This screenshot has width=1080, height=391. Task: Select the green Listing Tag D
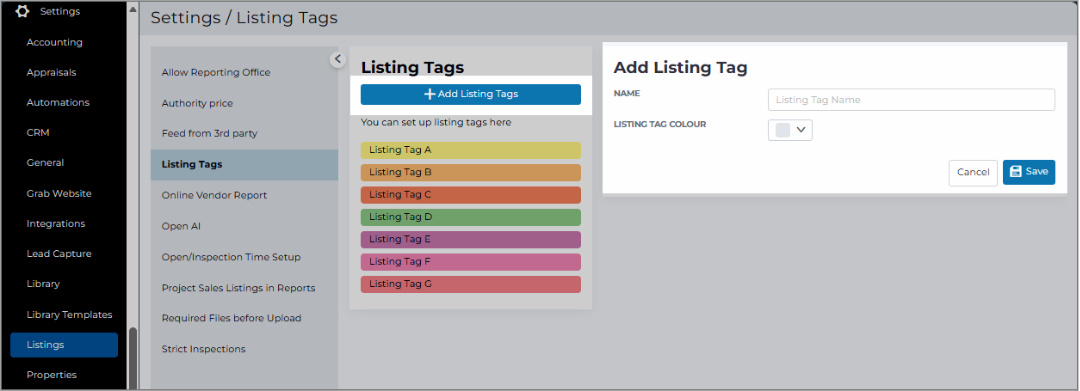470,217
